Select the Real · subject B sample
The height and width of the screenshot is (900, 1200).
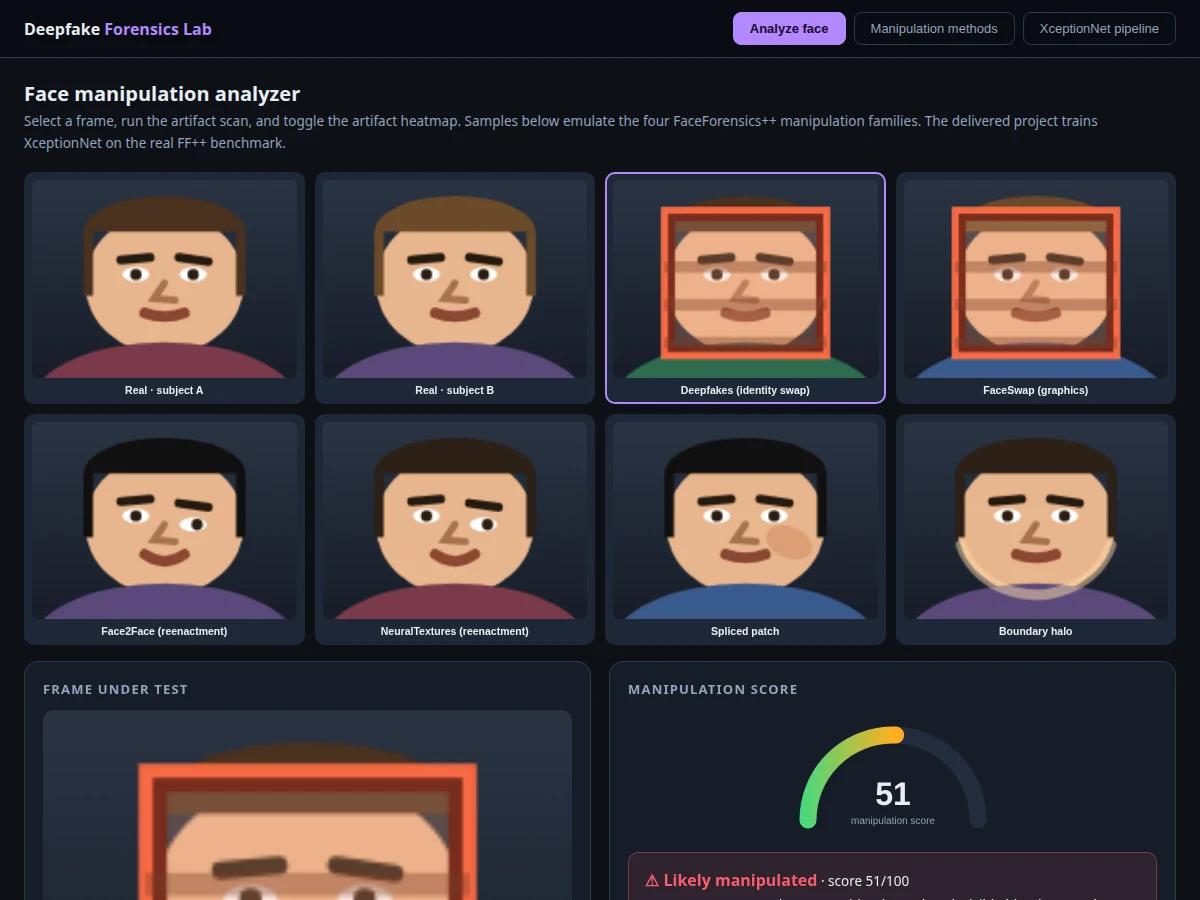point(455,288)
